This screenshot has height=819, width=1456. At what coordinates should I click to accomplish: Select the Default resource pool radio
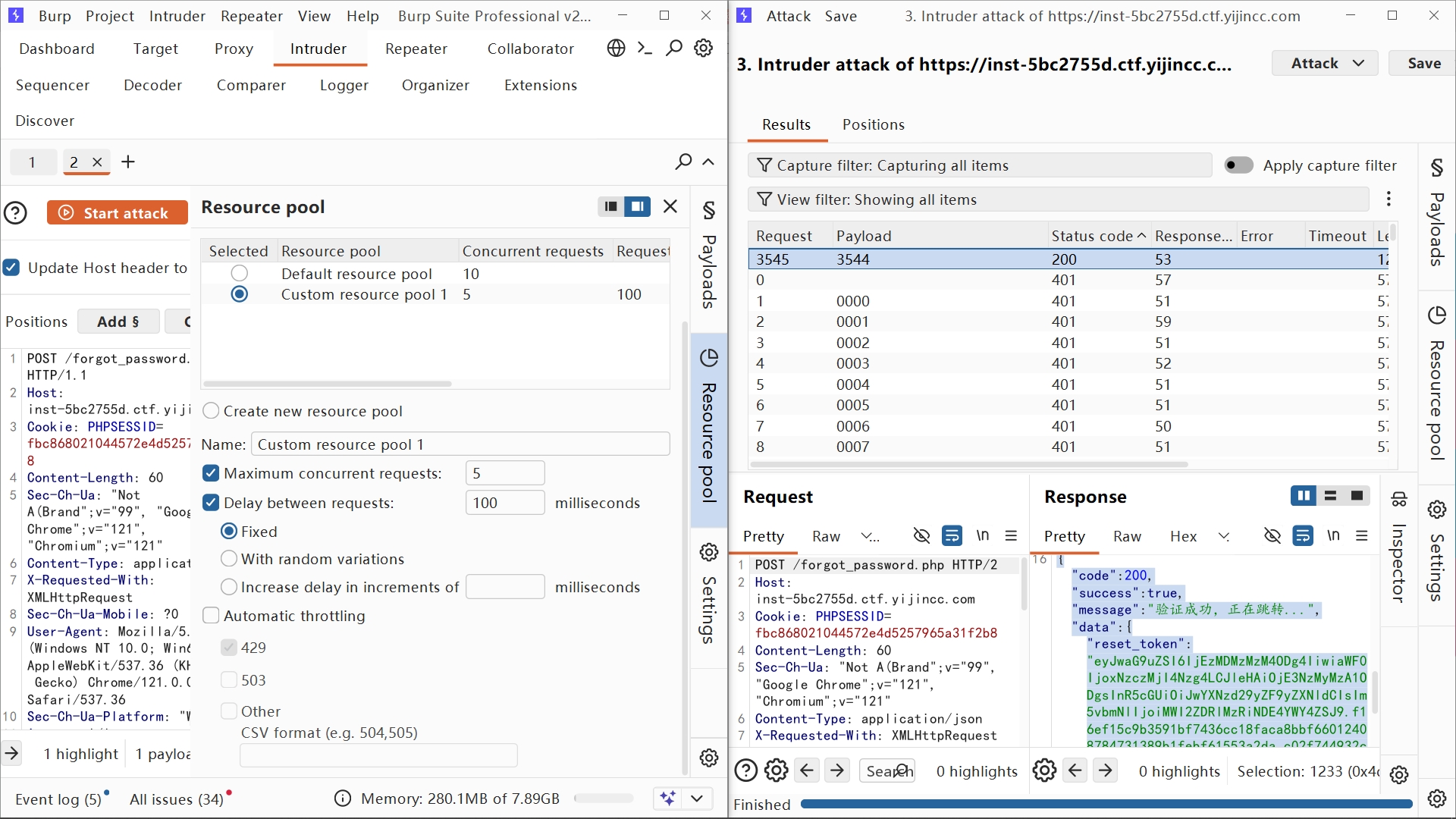[239, 273]
